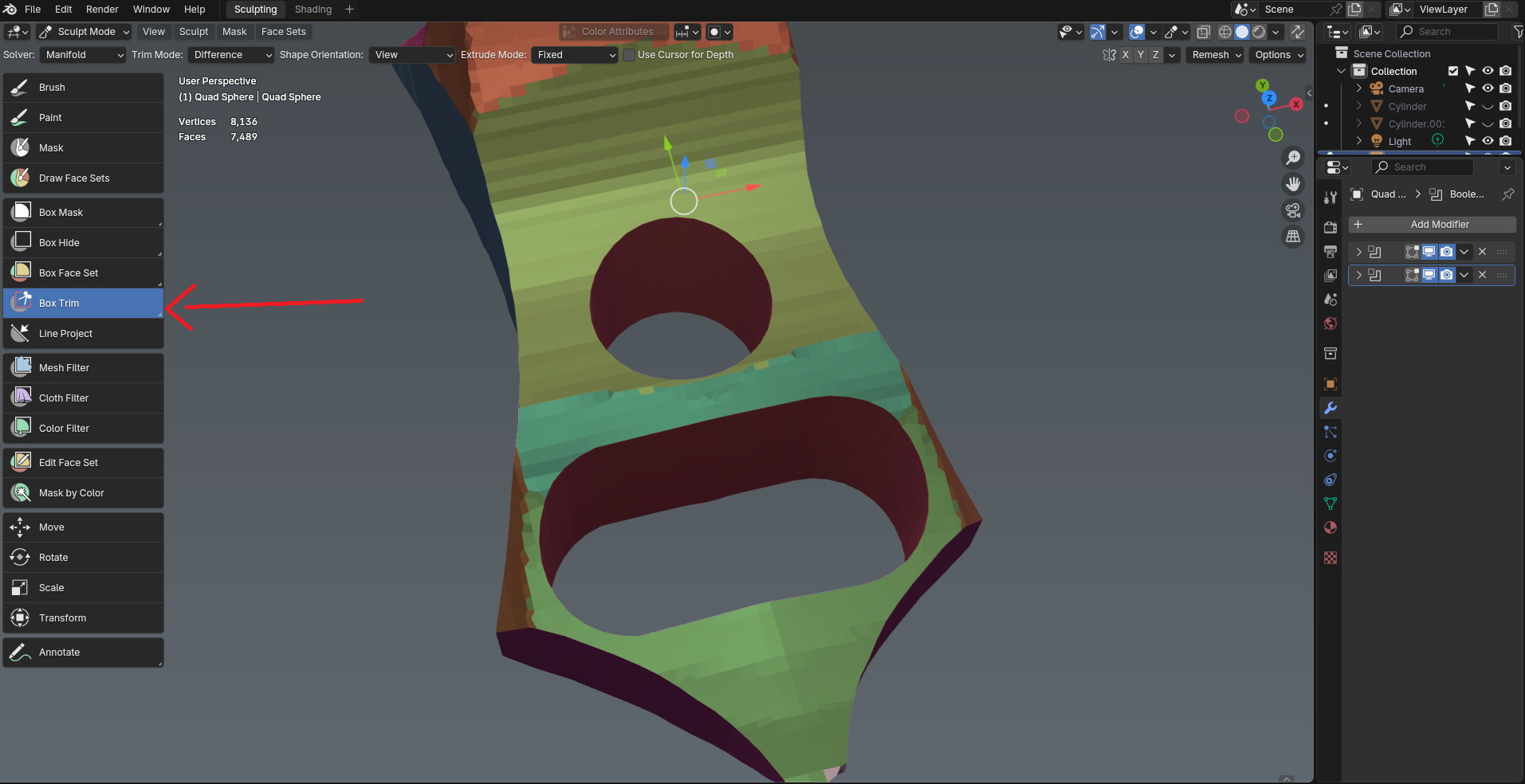Toggle first modifier's realtime display
This screenshot has height=784, width=1525.
click(x=1429, y=252)
